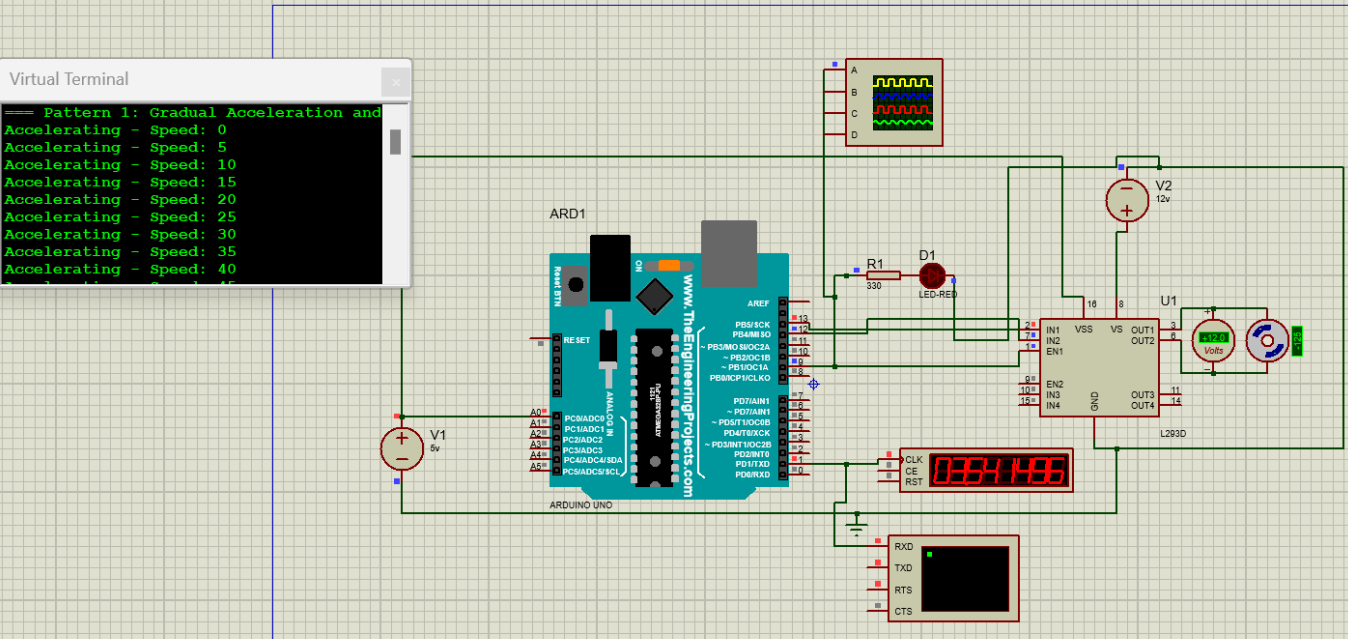Click the Arduino AREF pin label

coord(758,303)
